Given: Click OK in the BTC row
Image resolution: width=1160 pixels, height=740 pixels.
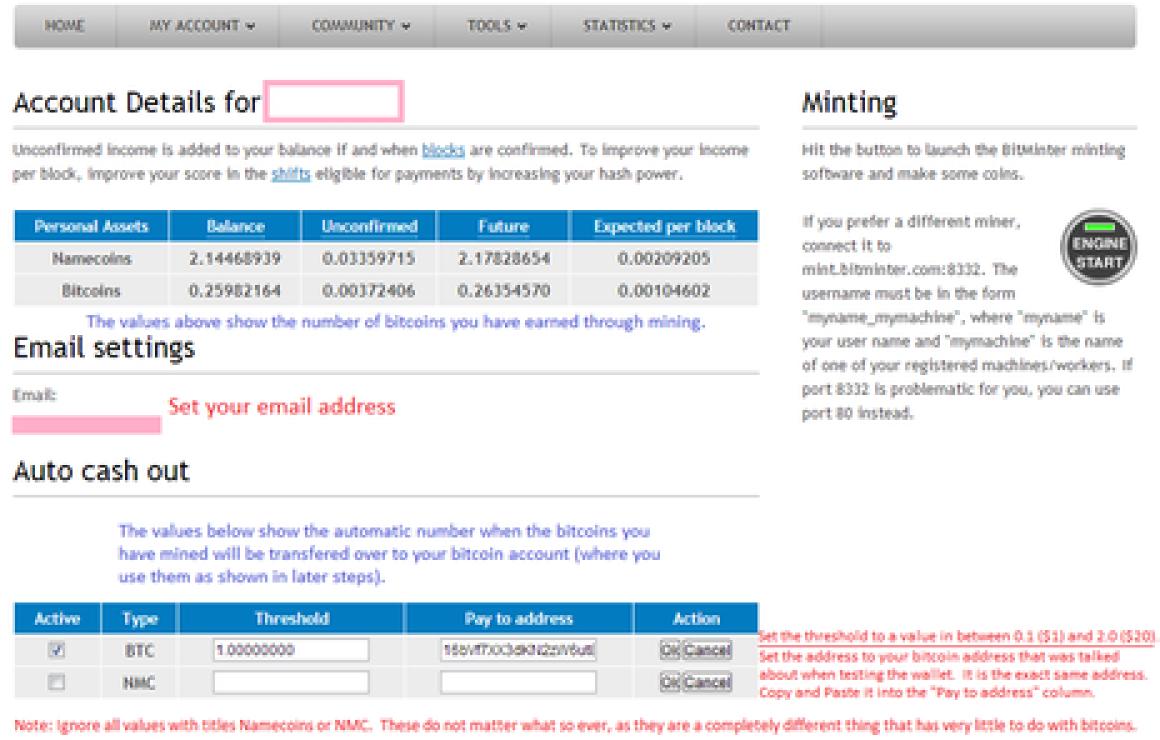Looking at the screenshot, I should pyautogui.click(x=669, y=650).
